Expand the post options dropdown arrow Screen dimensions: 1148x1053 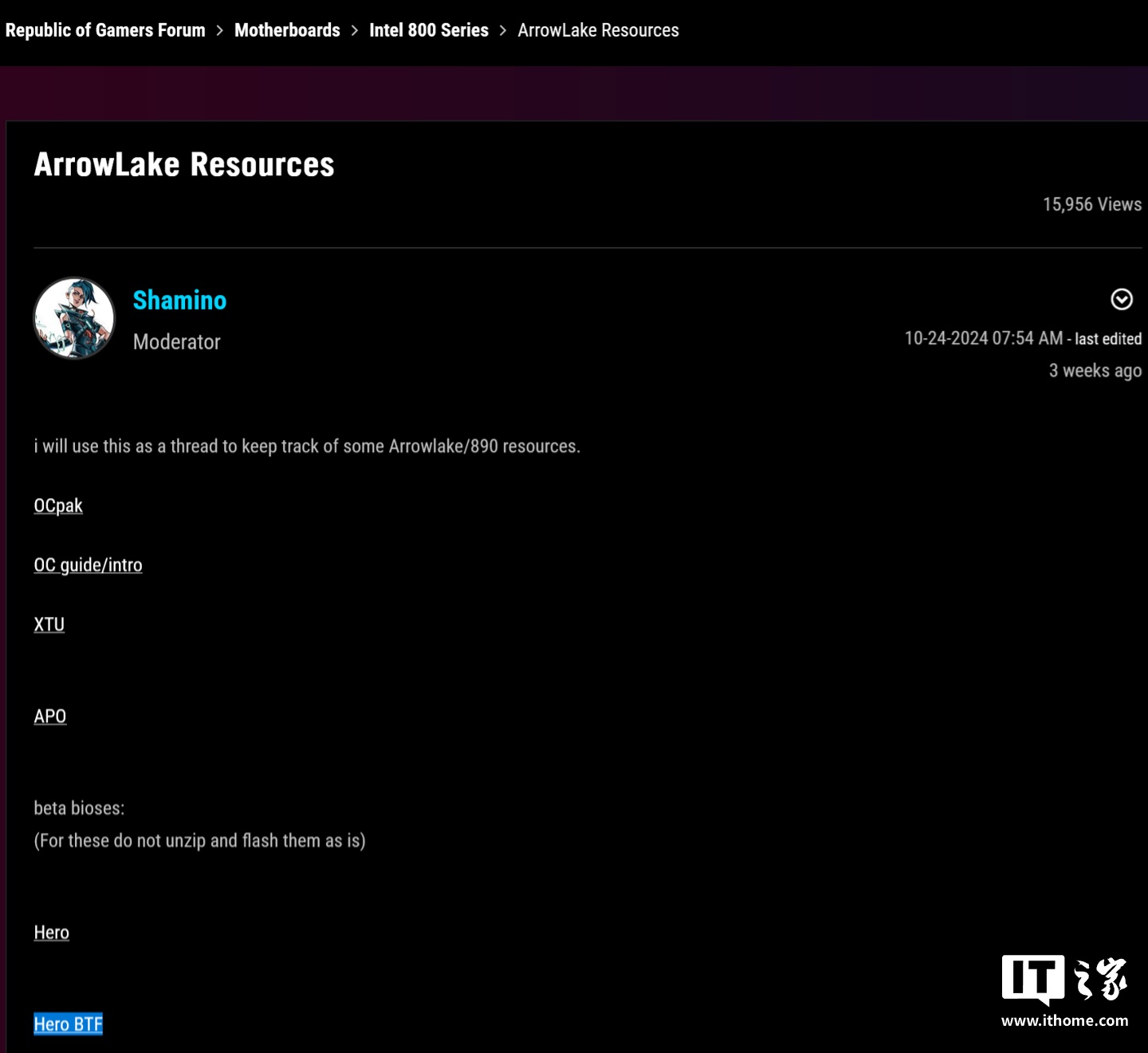pos(1122,299)
